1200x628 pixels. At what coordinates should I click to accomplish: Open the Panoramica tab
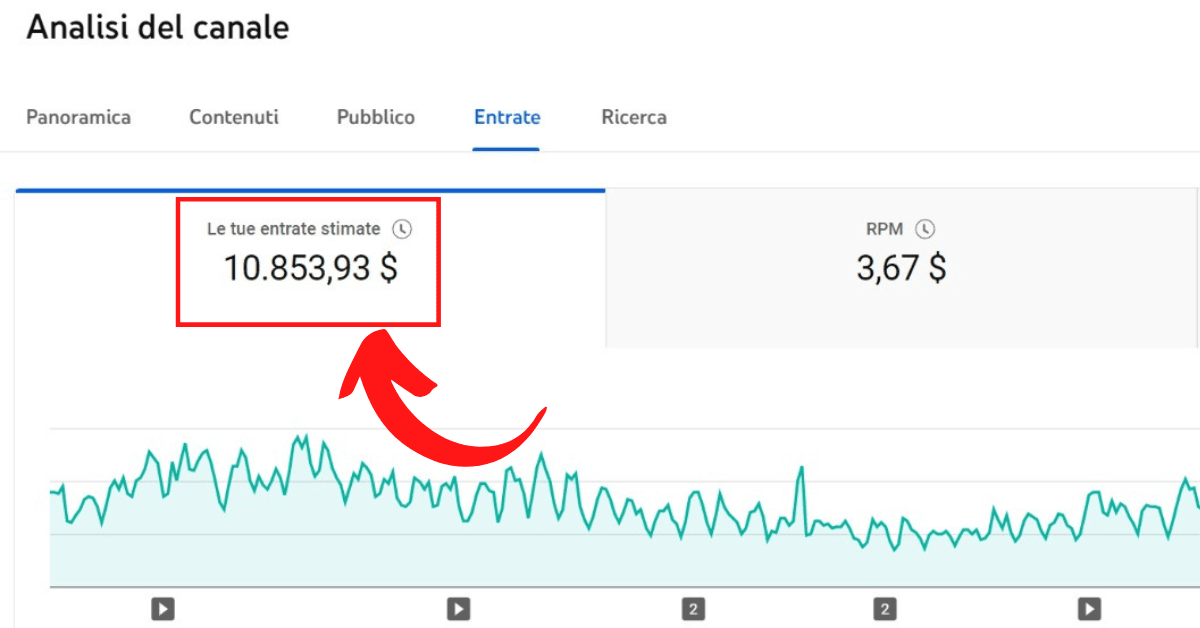tap(78, 117)
